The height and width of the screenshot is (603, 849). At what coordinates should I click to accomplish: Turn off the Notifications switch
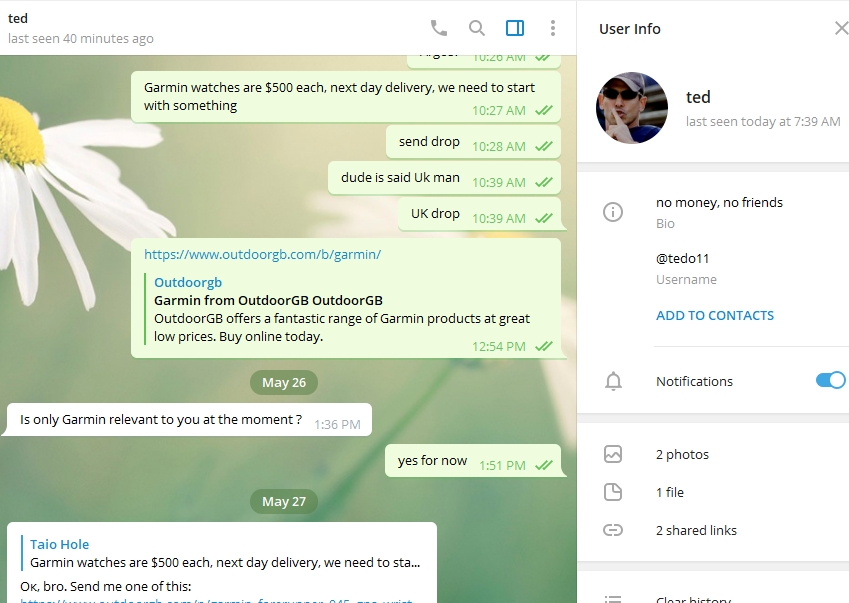(x=830, y=380)
